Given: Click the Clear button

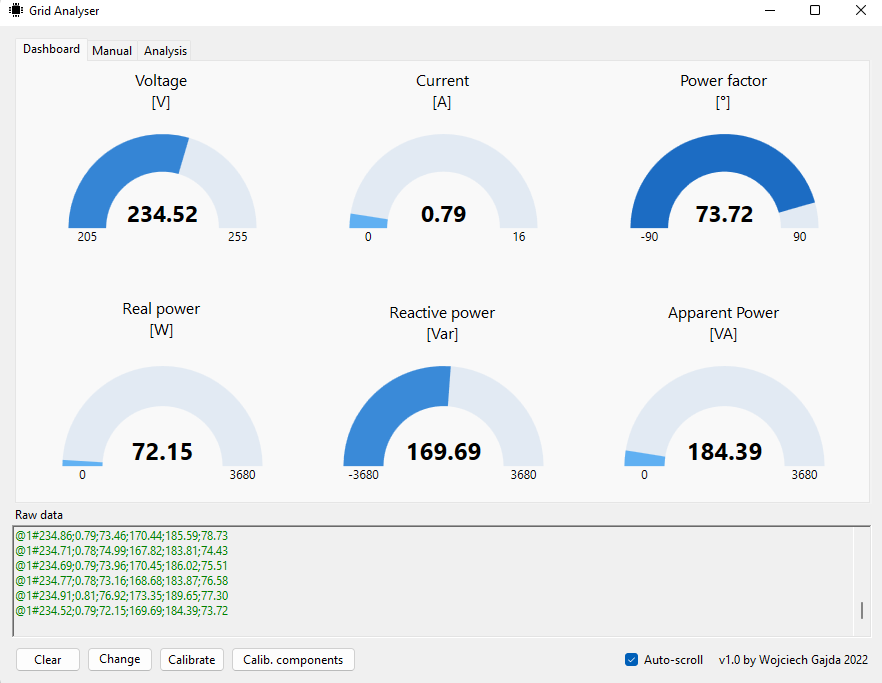Looking at the screenshot, I should (x=48, y=659).
